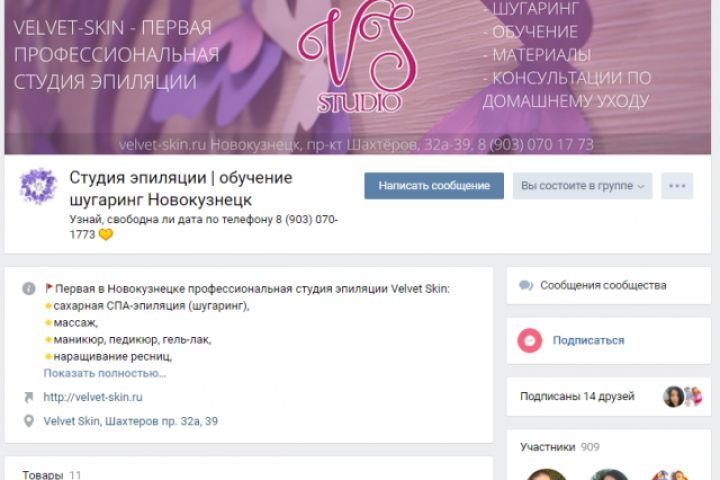Click the location pin icon for address
Image resolution: width=720 pixels, height=480 pixels.
(x=28, y=421)
